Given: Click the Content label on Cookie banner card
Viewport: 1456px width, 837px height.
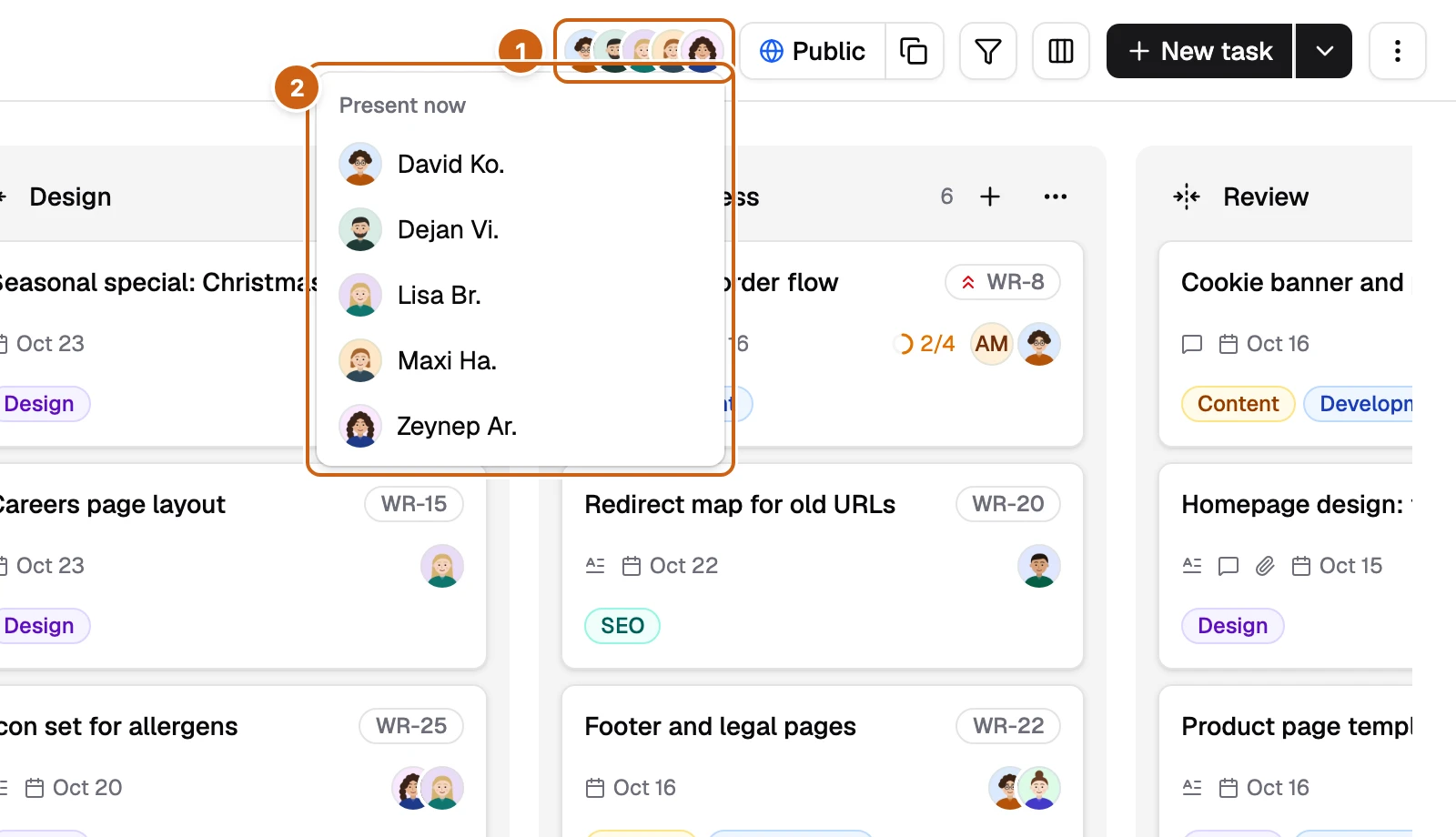Looking at the screenshot, I should pos(1238,404).
